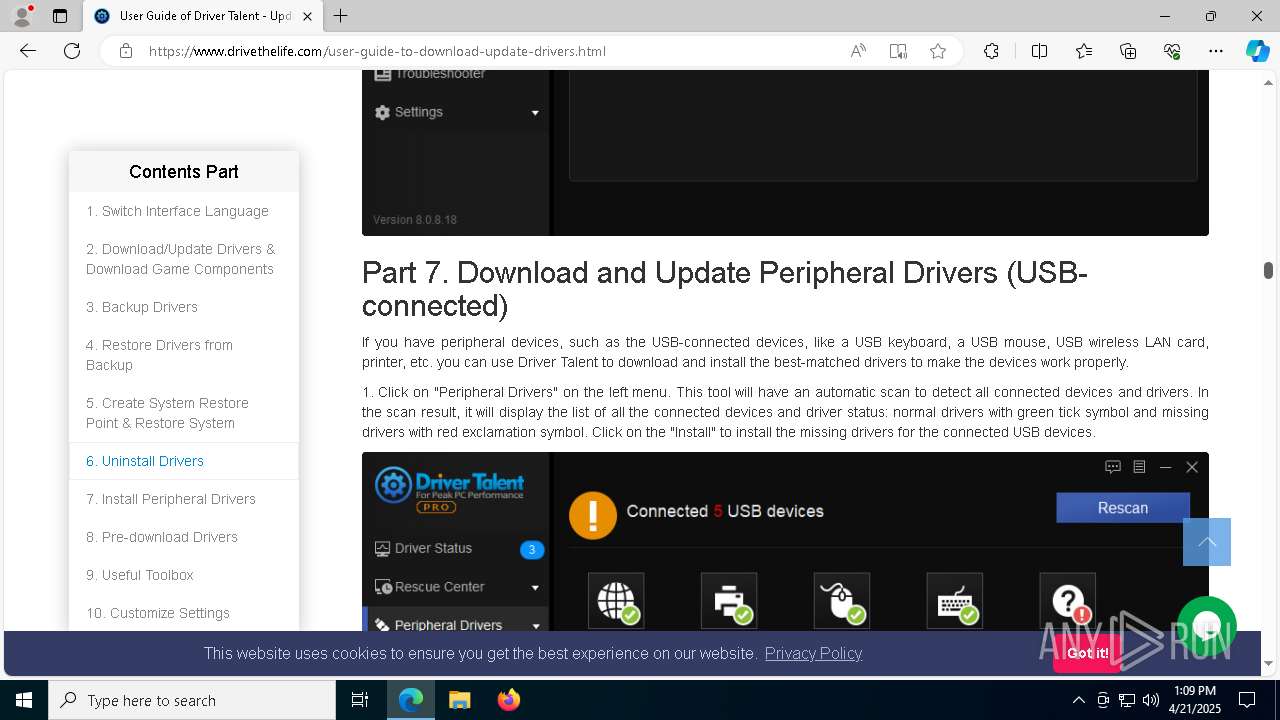Open File Explorer from the taskbar
Screen dimensions: 1280x720
click(459, 700)
